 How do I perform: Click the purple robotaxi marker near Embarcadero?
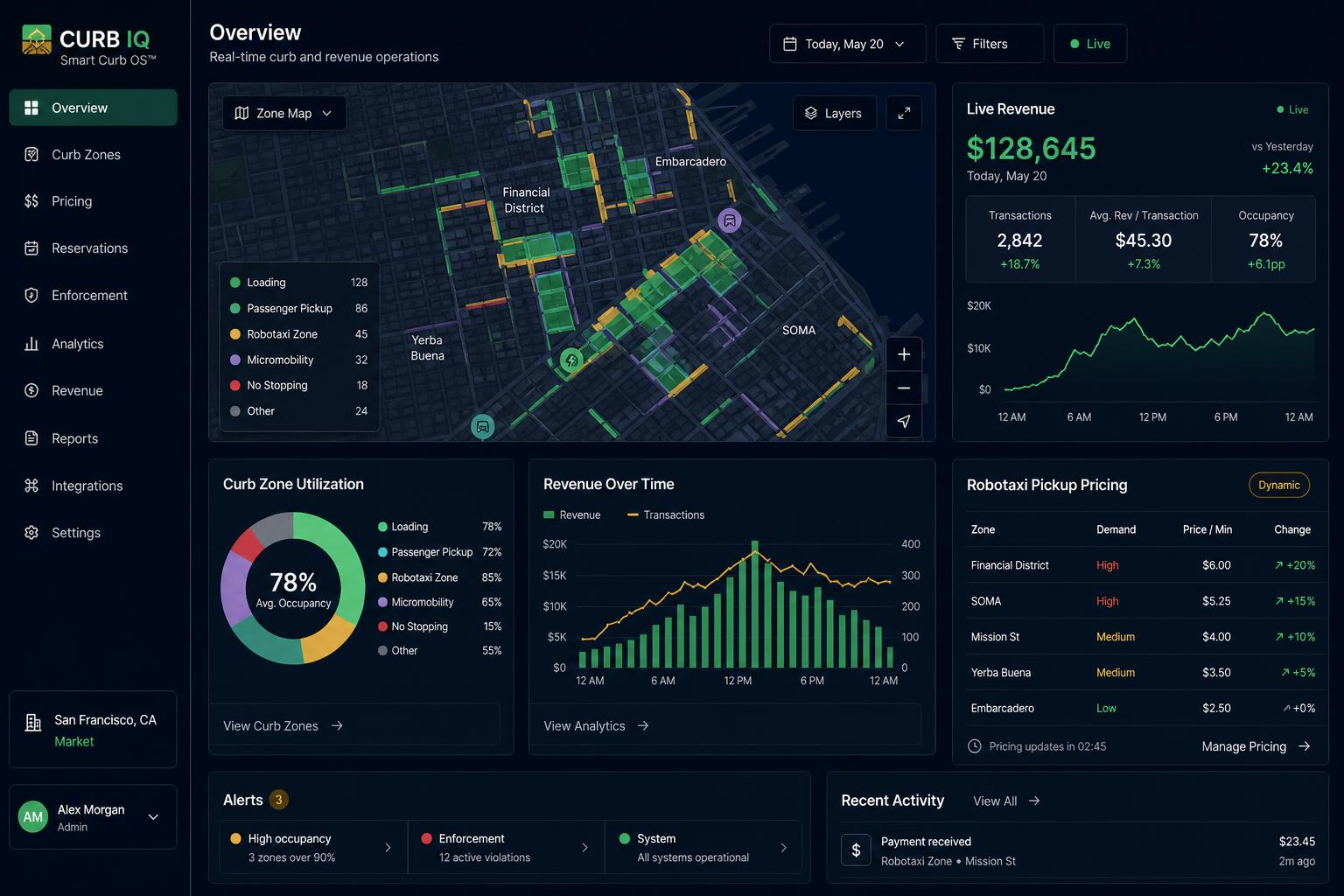tap(730, 220)
